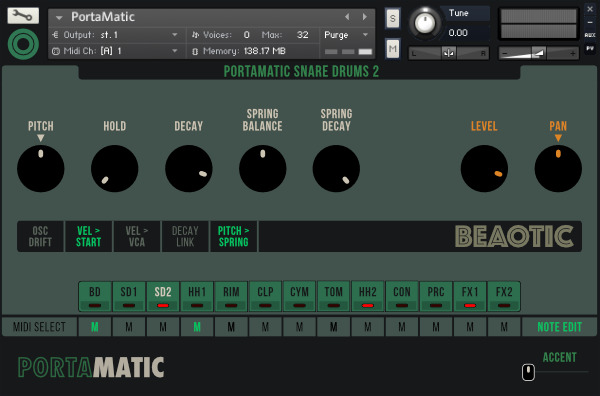This screenshot has height=396, width=600.
Task: Toggle the PV button in header
Action: 590,49
